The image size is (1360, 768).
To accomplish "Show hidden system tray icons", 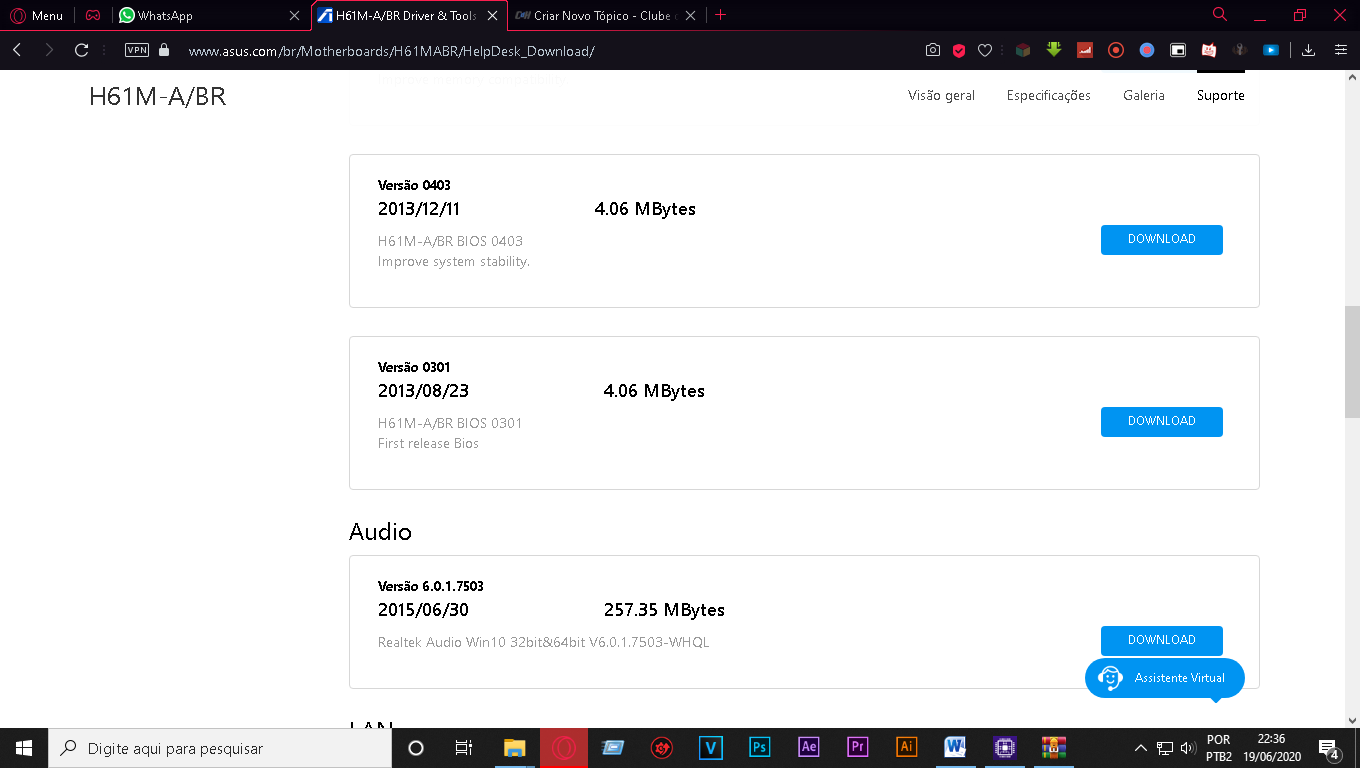I will [1140, 748].
